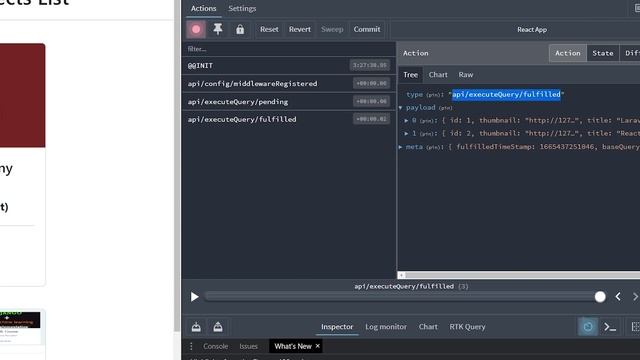Click the red project card thumbnail

pos(22,95)
